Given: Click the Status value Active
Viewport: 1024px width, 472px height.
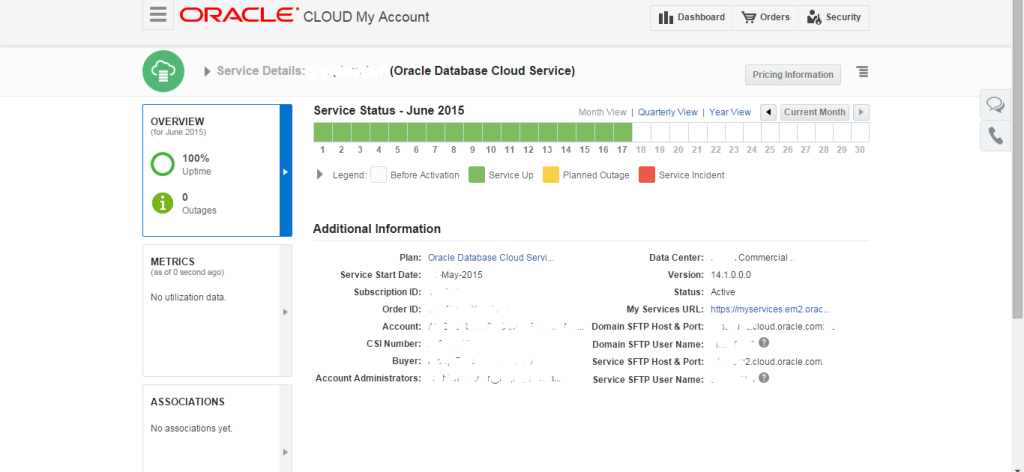Looking at the screenshot, I should coord(723,292).
